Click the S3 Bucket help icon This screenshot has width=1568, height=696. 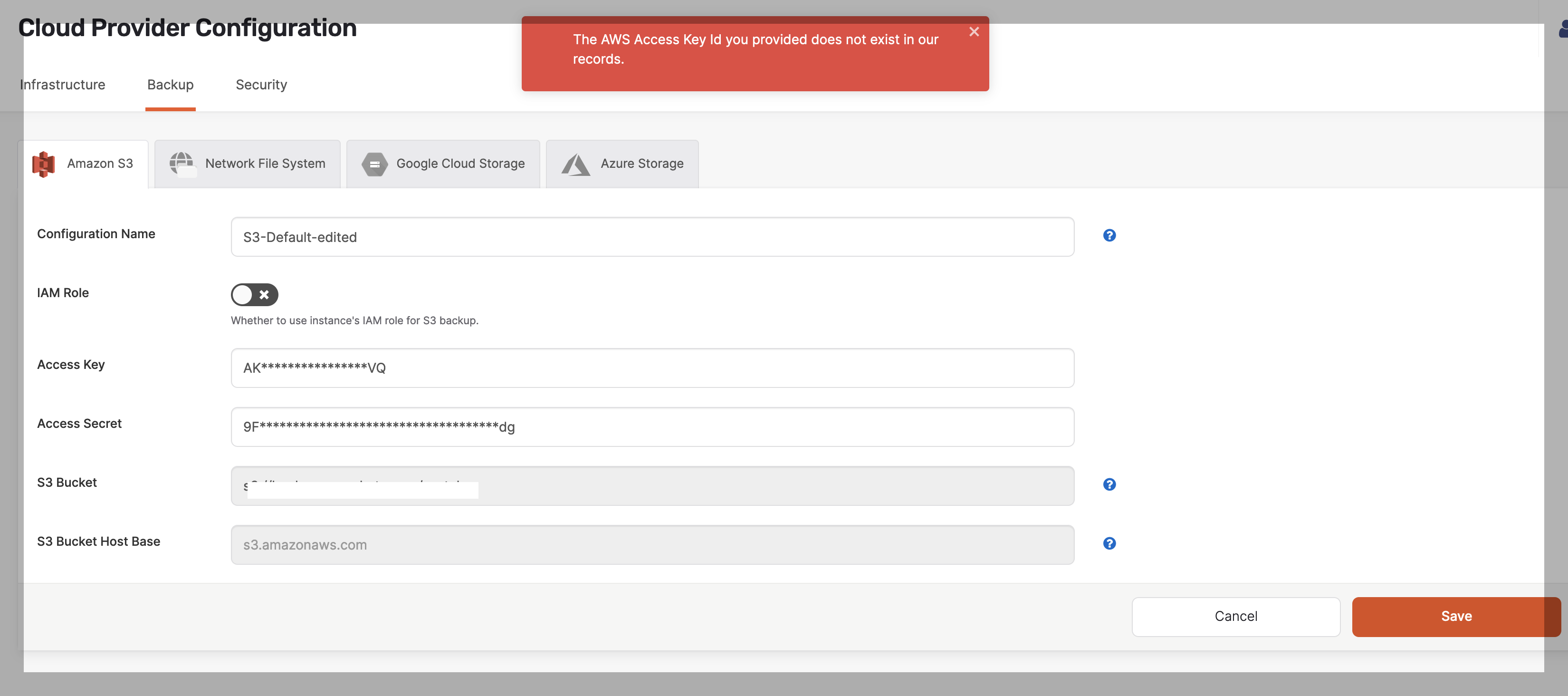(1109, 485)
